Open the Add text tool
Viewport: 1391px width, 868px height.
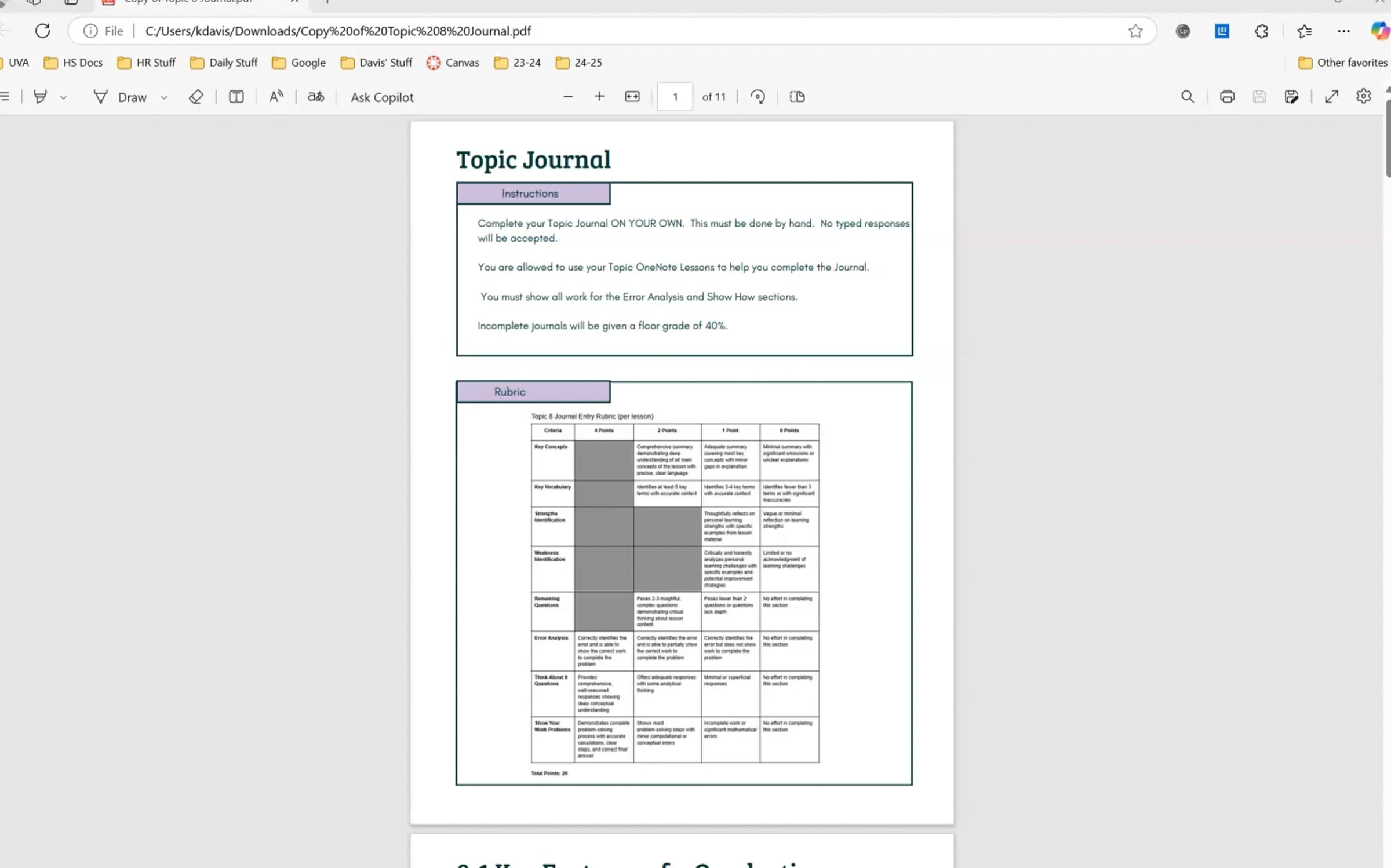pyautogui.click(x=235, y=97)
